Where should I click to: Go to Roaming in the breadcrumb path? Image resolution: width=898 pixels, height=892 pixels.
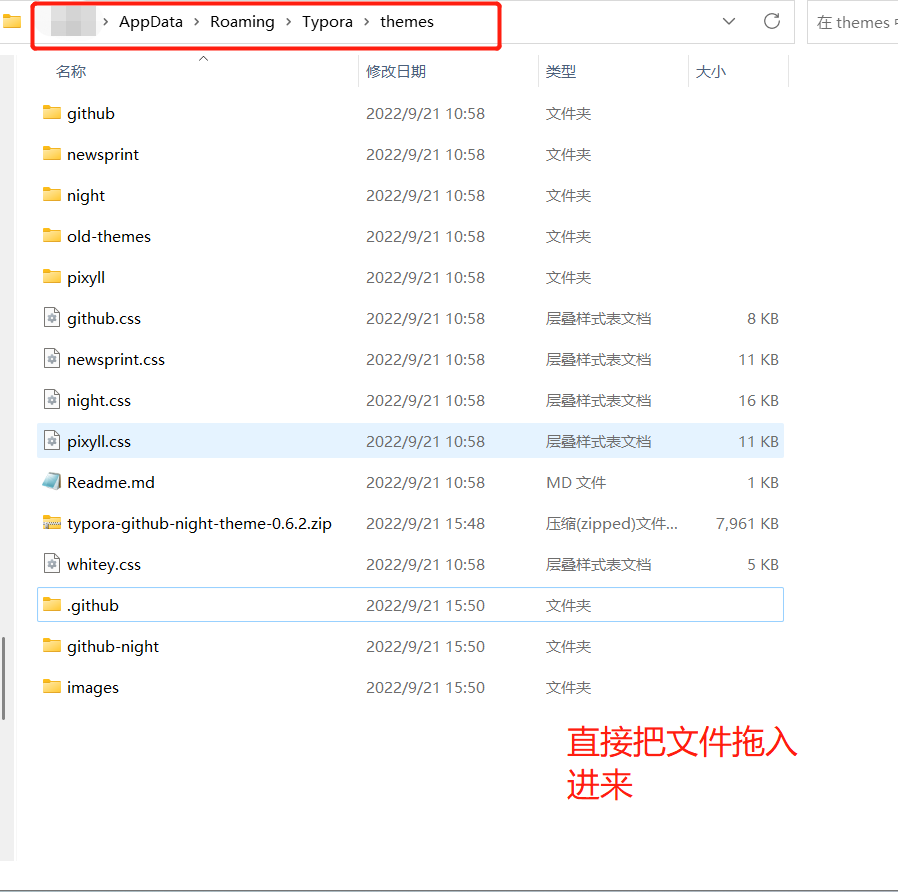coord(242,22)
